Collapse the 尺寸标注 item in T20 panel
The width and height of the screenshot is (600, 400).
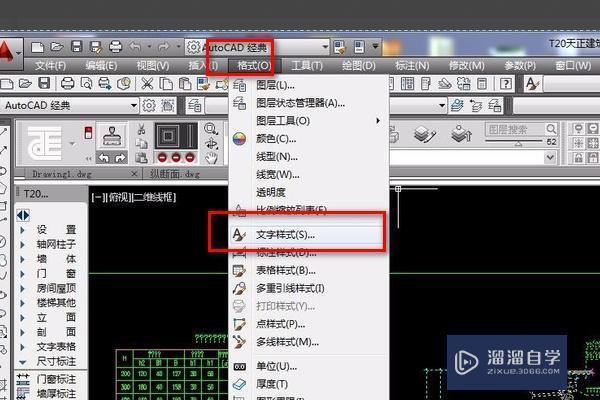(x=23, y=362)
